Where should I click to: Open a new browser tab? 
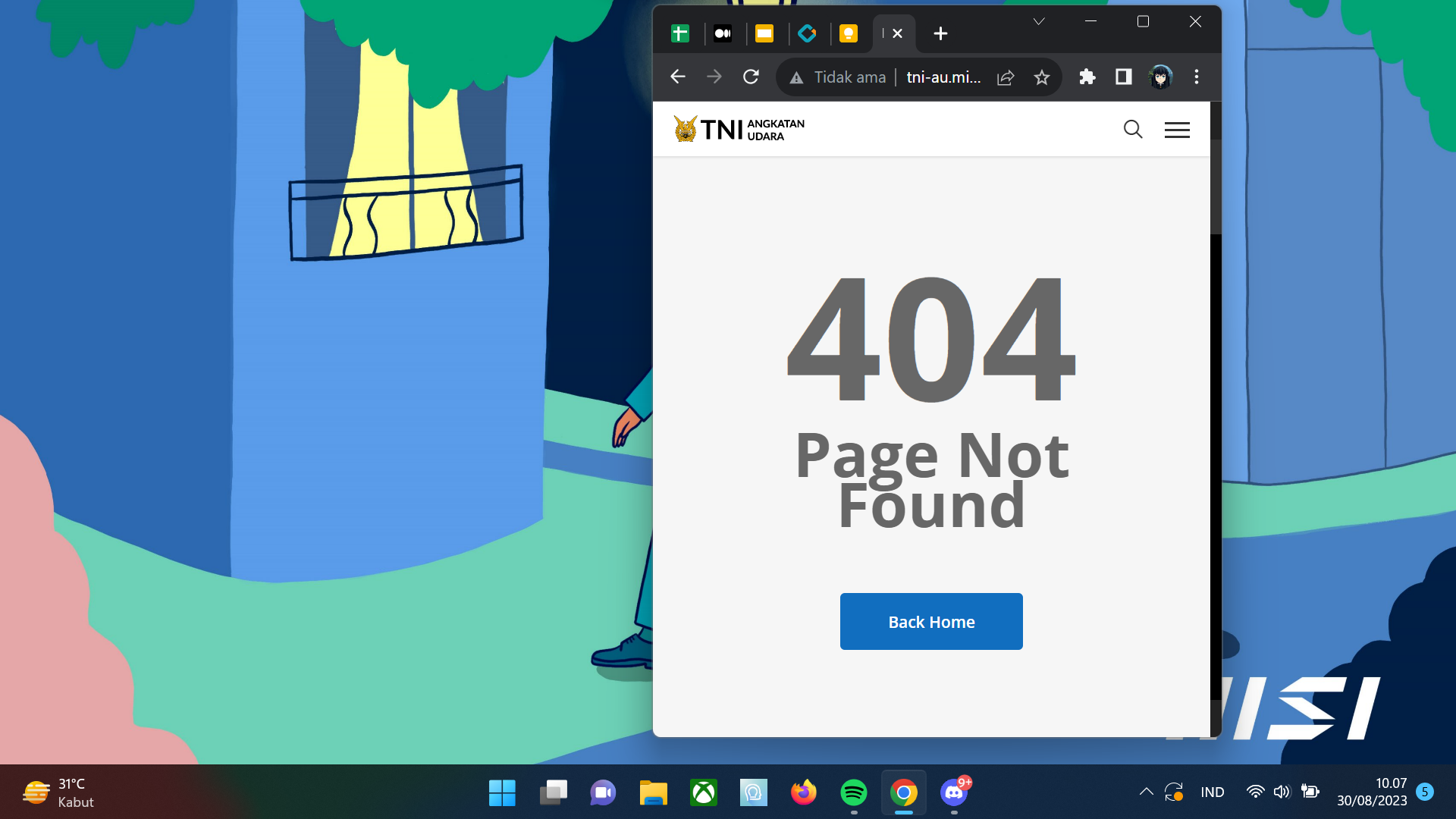point(940,33)
